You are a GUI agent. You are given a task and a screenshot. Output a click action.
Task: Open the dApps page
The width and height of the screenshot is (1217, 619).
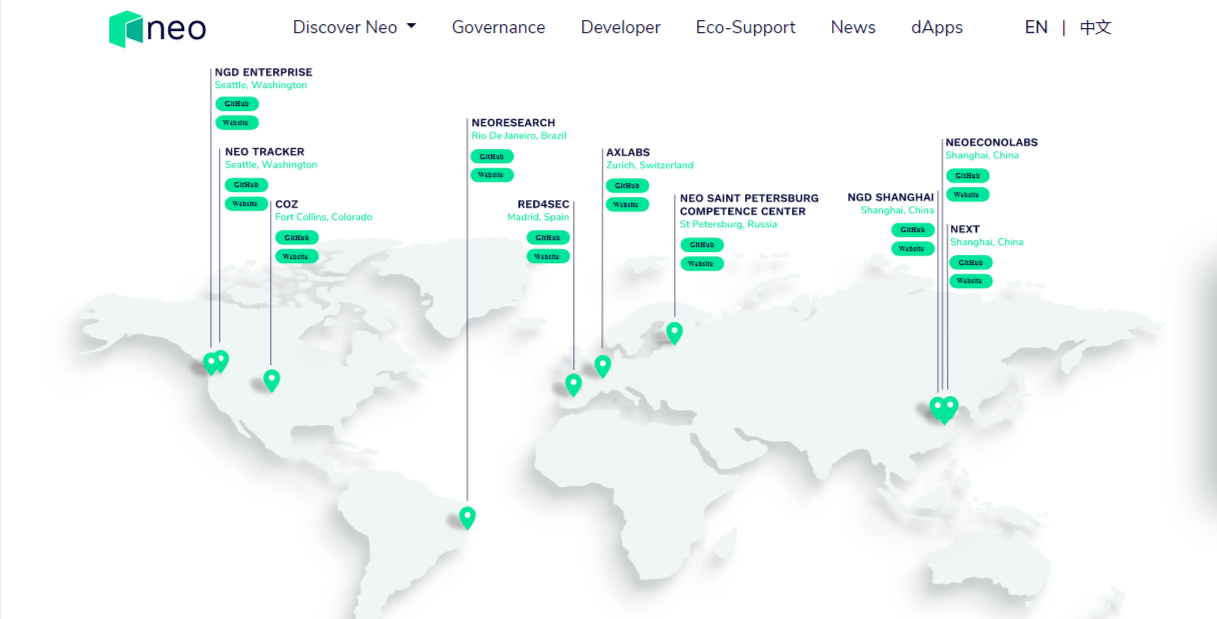pyautogui.click(x=936, y=27)
